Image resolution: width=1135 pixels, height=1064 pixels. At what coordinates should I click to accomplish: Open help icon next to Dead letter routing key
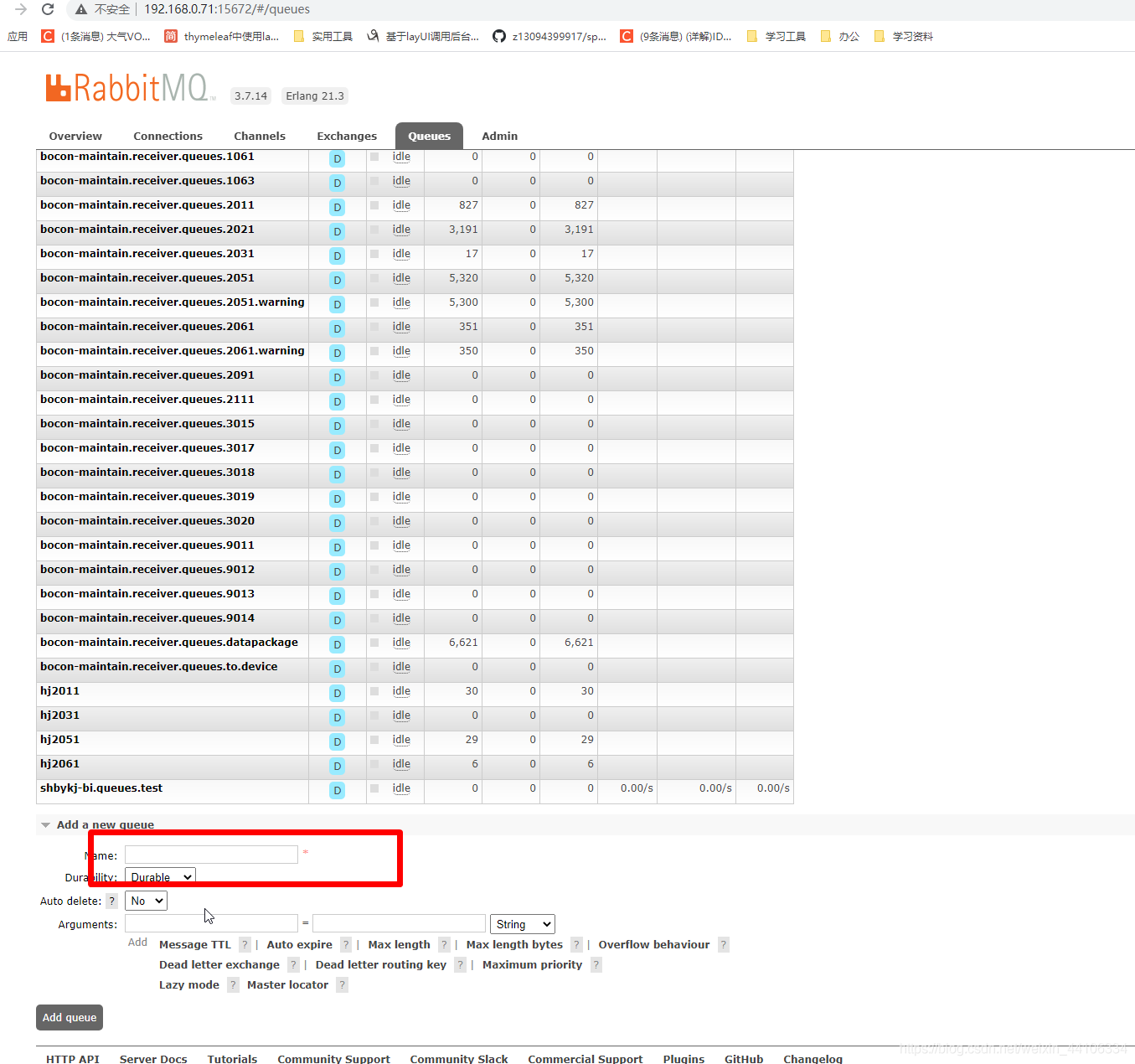460,965
